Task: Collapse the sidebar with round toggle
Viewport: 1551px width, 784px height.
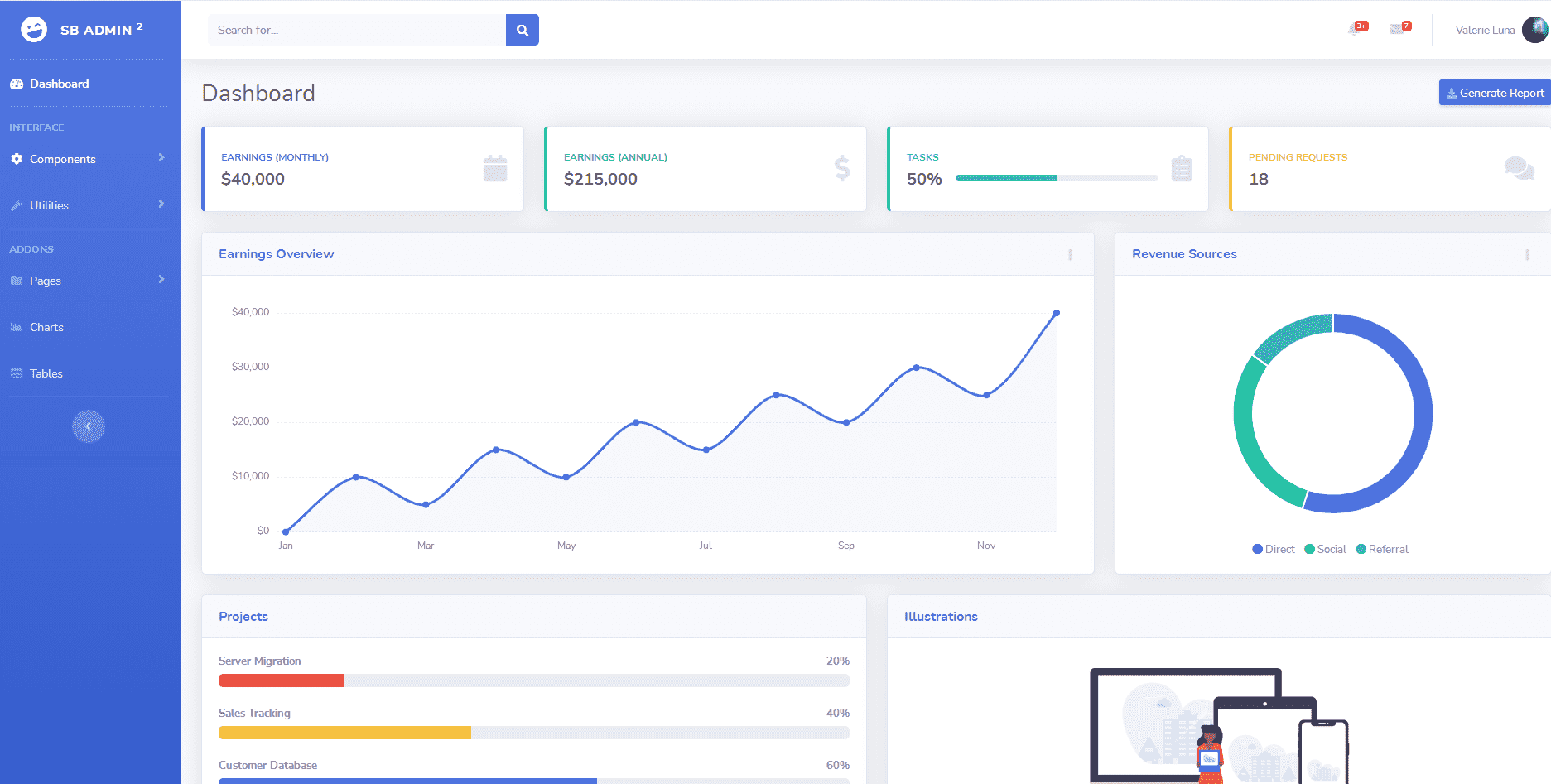Action: click(89, 426)
